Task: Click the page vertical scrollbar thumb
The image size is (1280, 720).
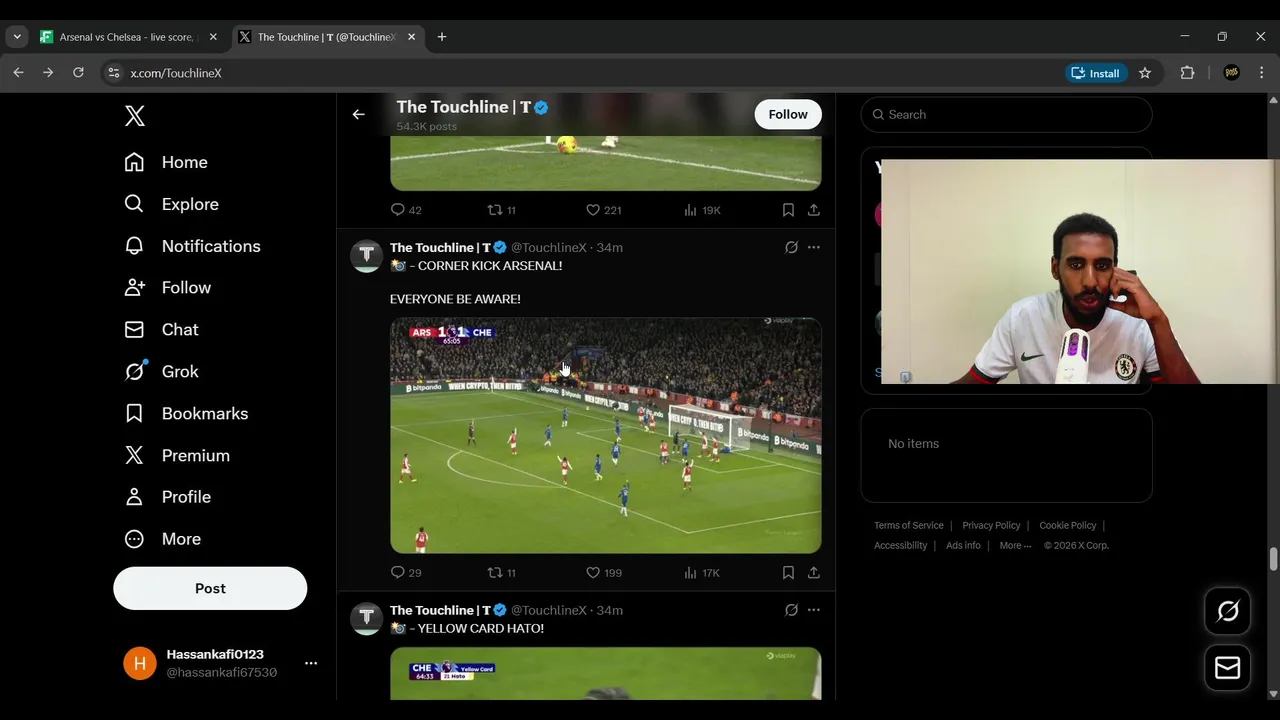Action: (x=1273, y=559)
